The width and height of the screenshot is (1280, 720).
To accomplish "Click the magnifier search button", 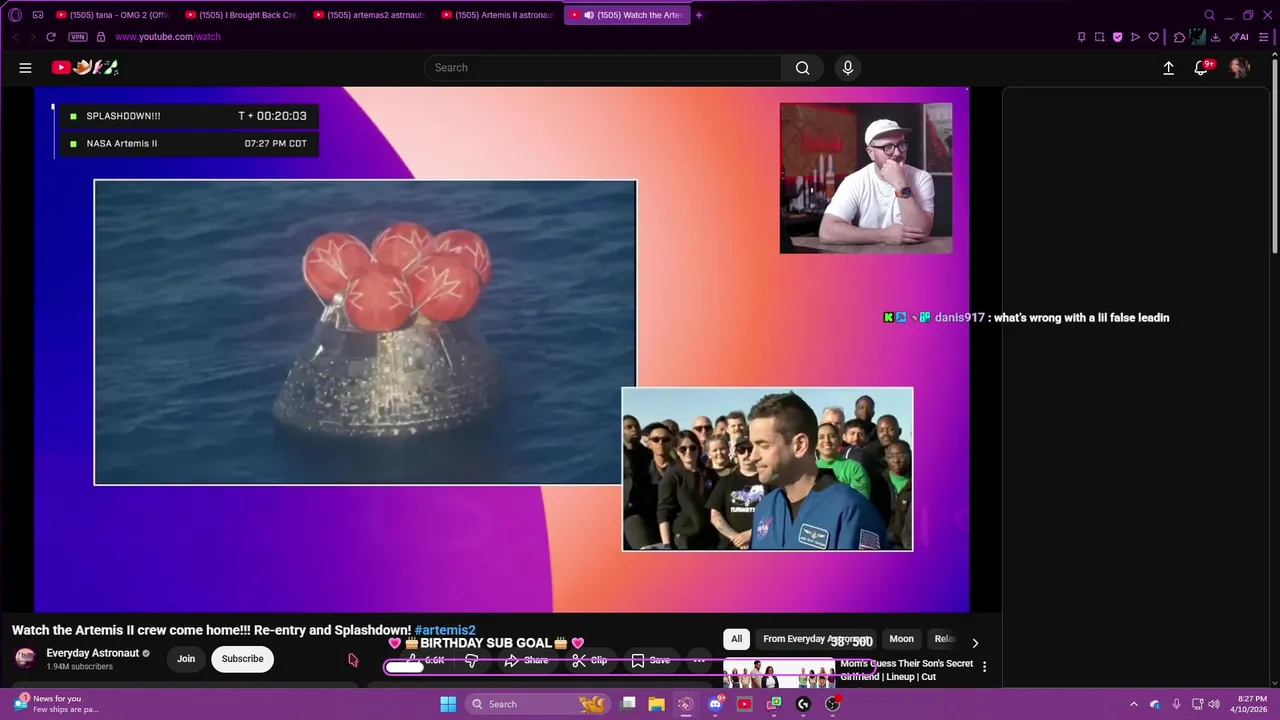I will pos(802,68).
